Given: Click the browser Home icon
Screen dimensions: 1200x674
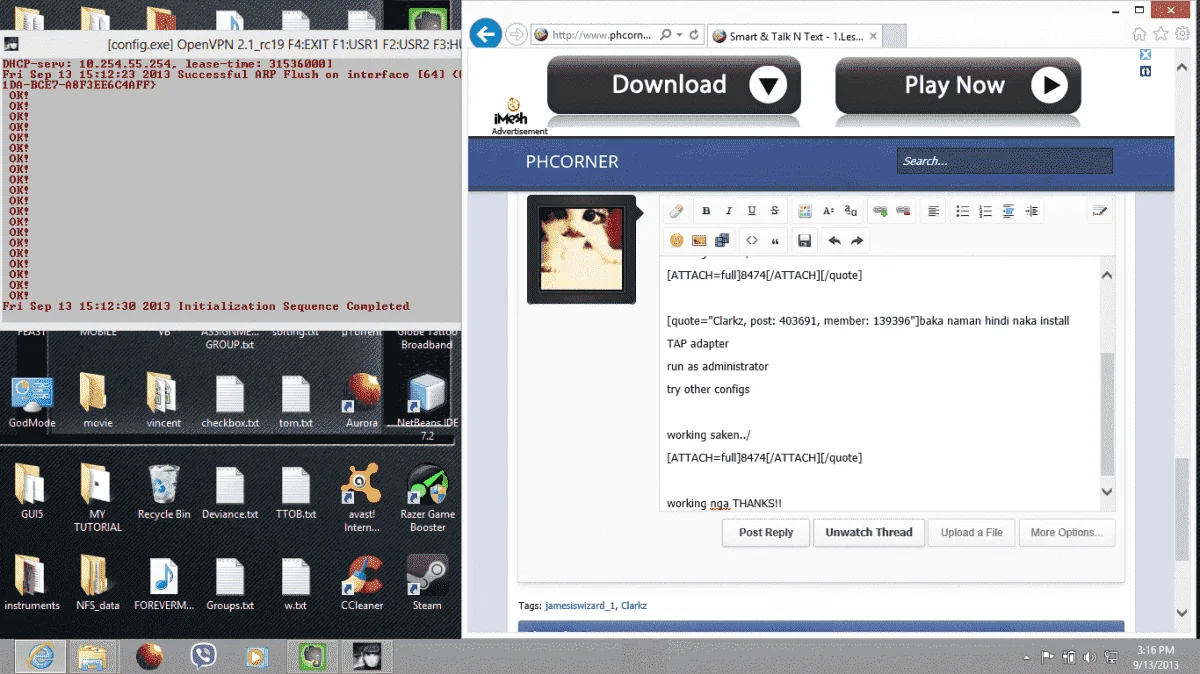Looking at the screenshot, I should [x=1139, y=34].
